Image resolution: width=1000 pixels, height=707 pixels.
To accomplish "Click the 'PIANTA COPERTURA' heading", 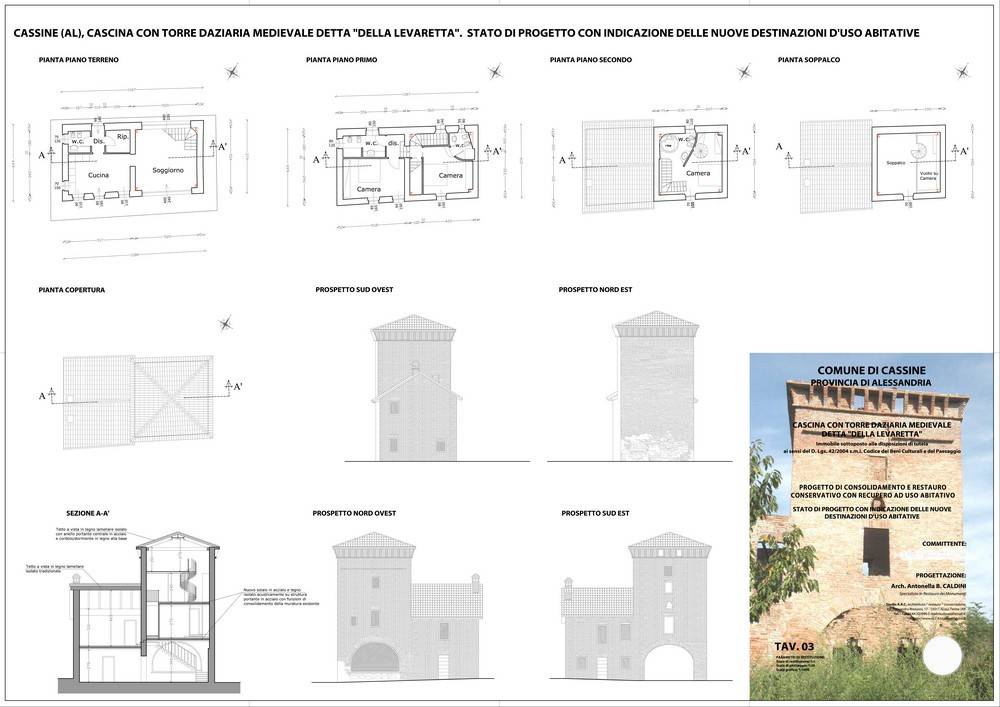I will (x=71, y=290).
